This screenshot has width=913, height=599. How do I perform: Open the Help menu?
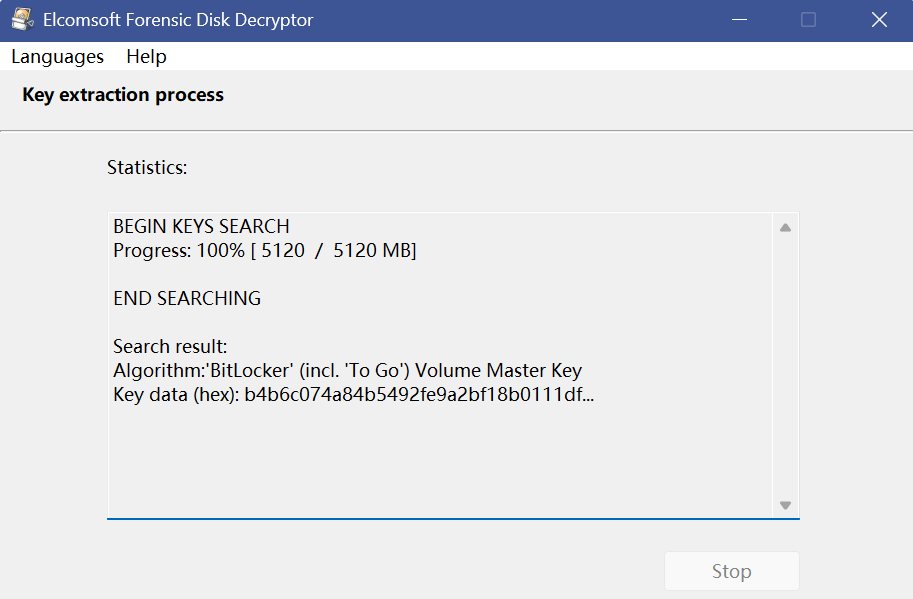[x=146, y=57]
